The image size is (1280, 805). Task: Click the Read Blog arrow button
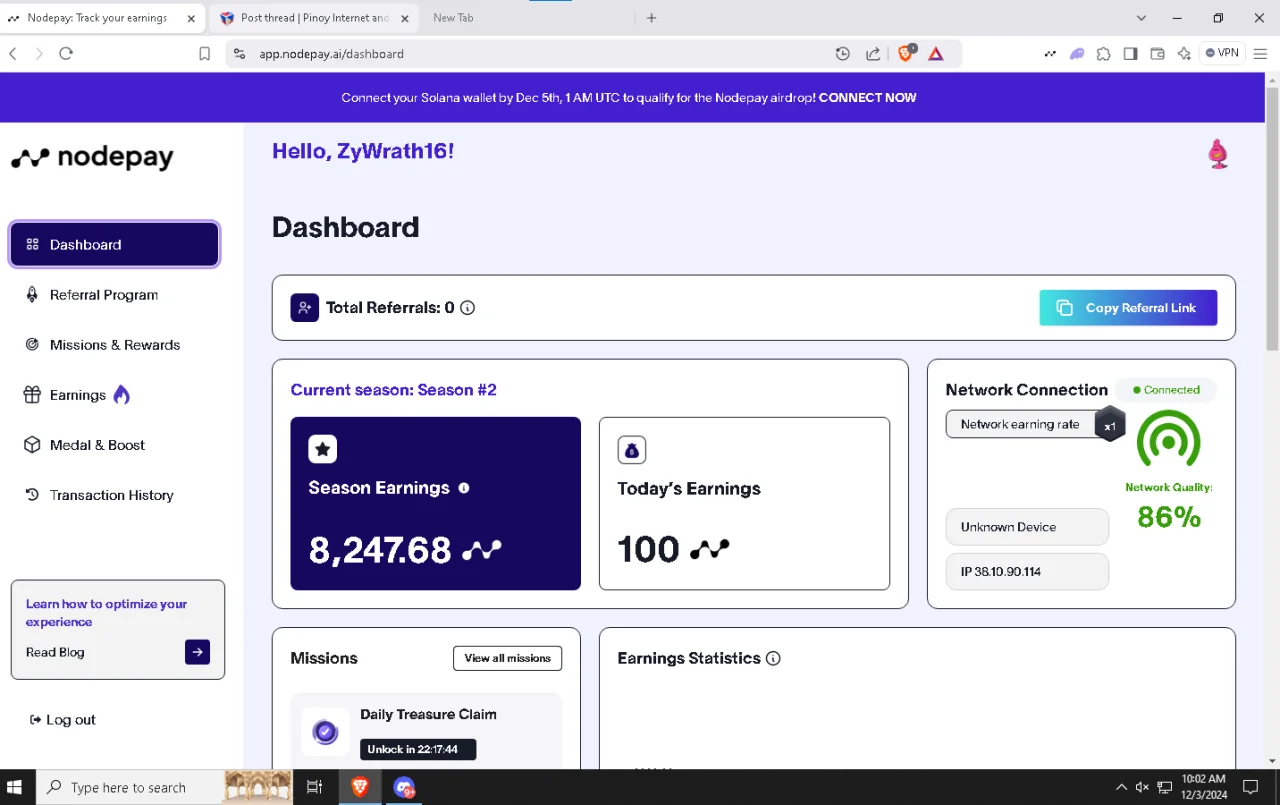pos(197,652)
